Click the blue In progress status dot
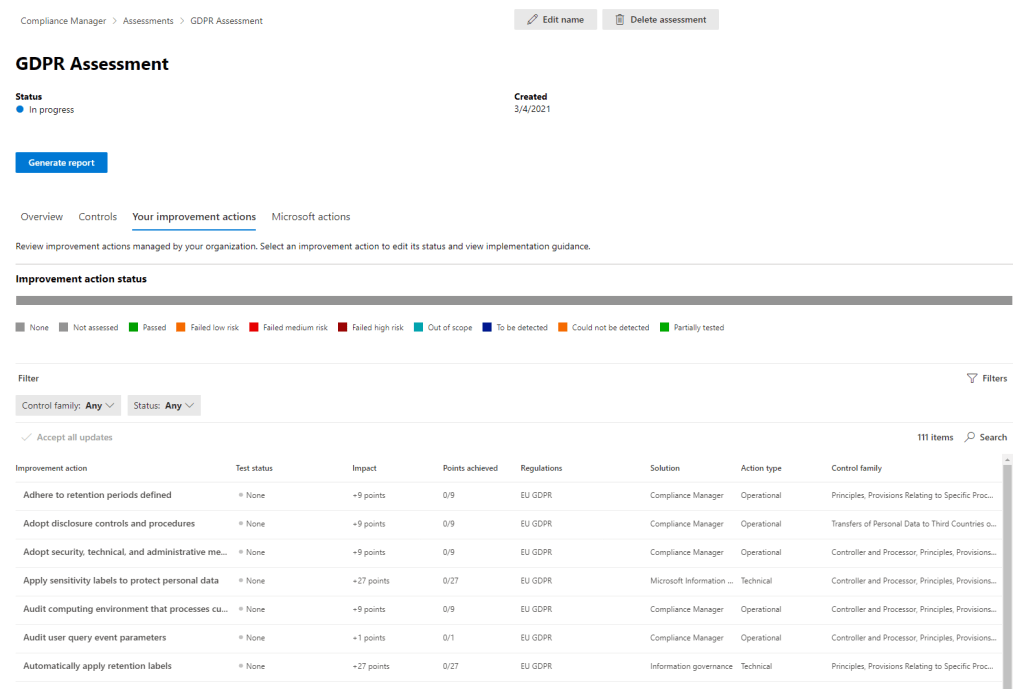The image size is (1024, 689). pyautogui.click(x=20, y=110)
